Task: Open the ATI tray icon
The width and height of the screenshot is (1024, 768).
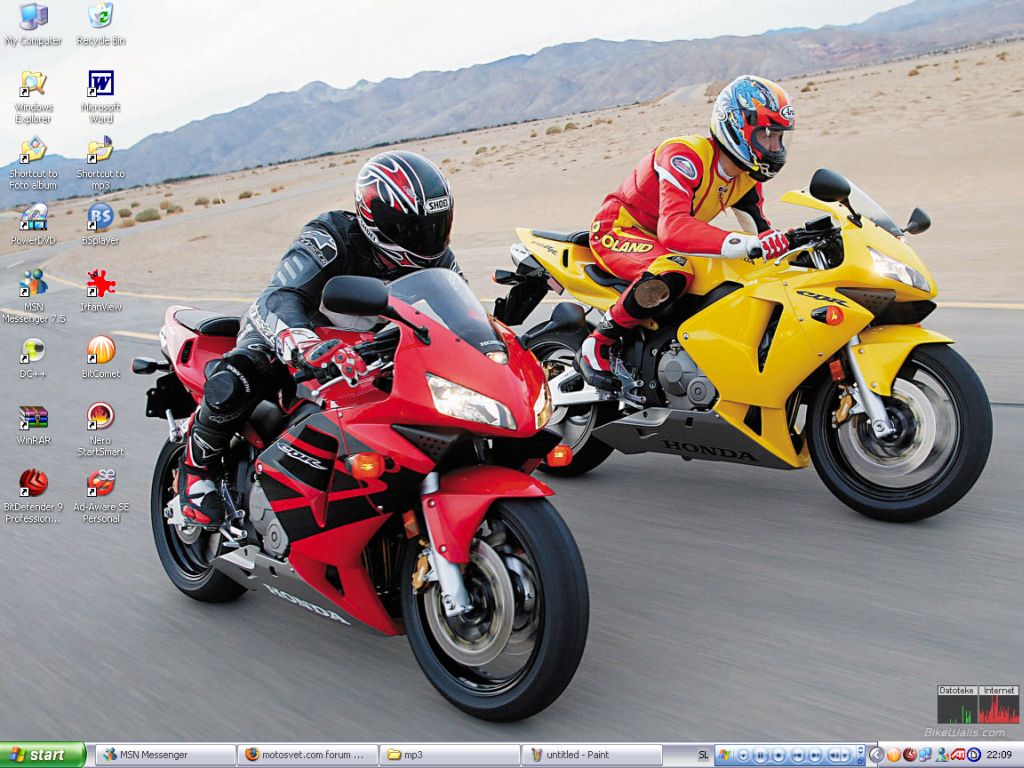Action: click(958, 755)
